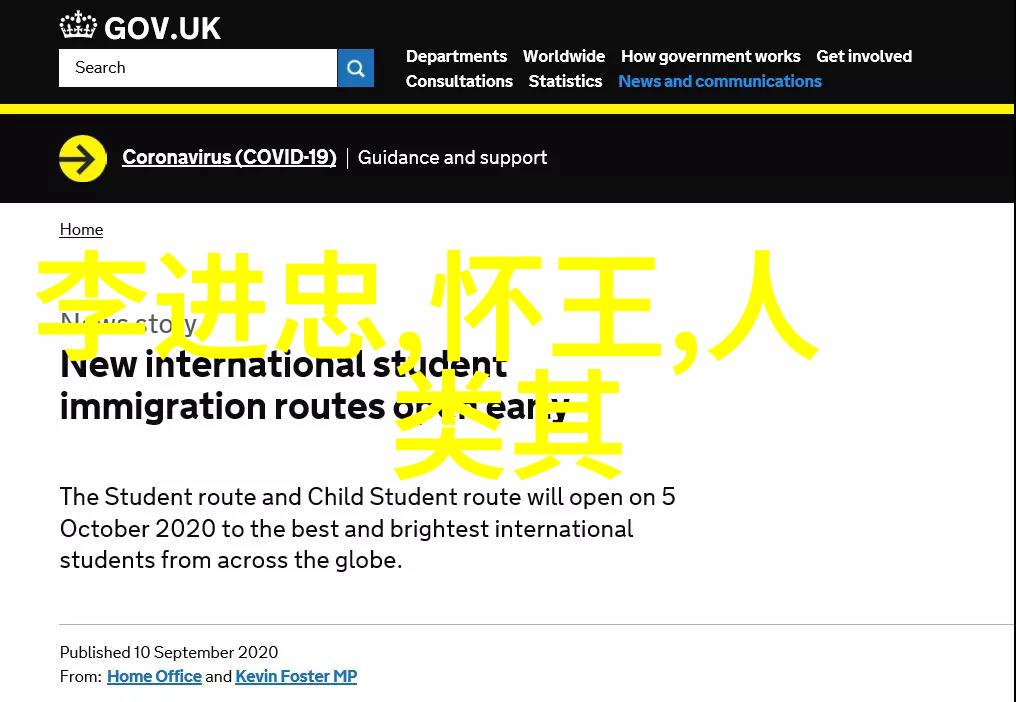1016x702 pixels.
Task: Open the Worldwide navigation link
Action: [x=564, y=56]
